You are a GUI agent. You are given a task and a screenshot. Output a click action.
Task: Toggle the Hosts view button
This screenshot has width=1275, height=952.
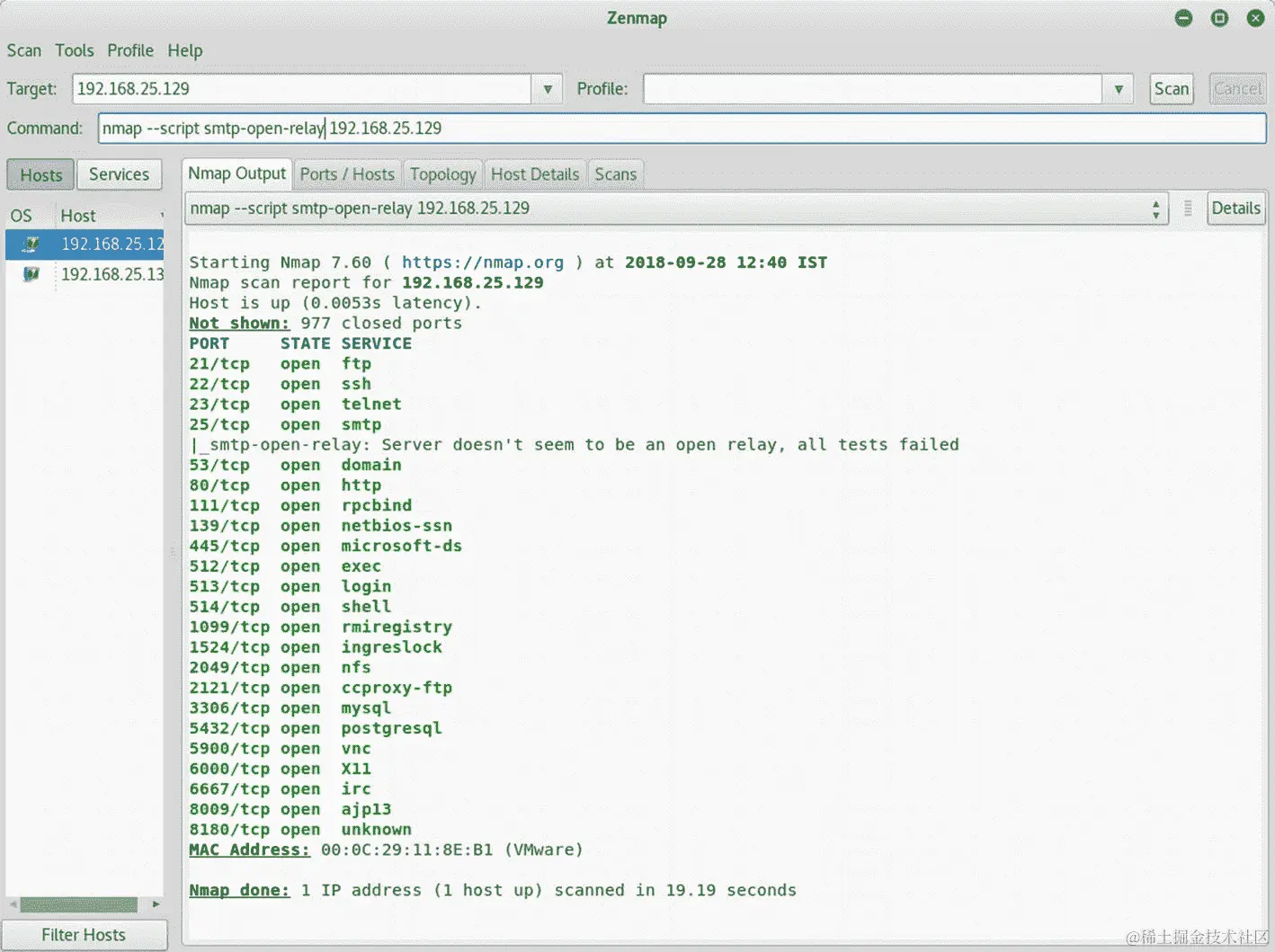pos(40,173)
